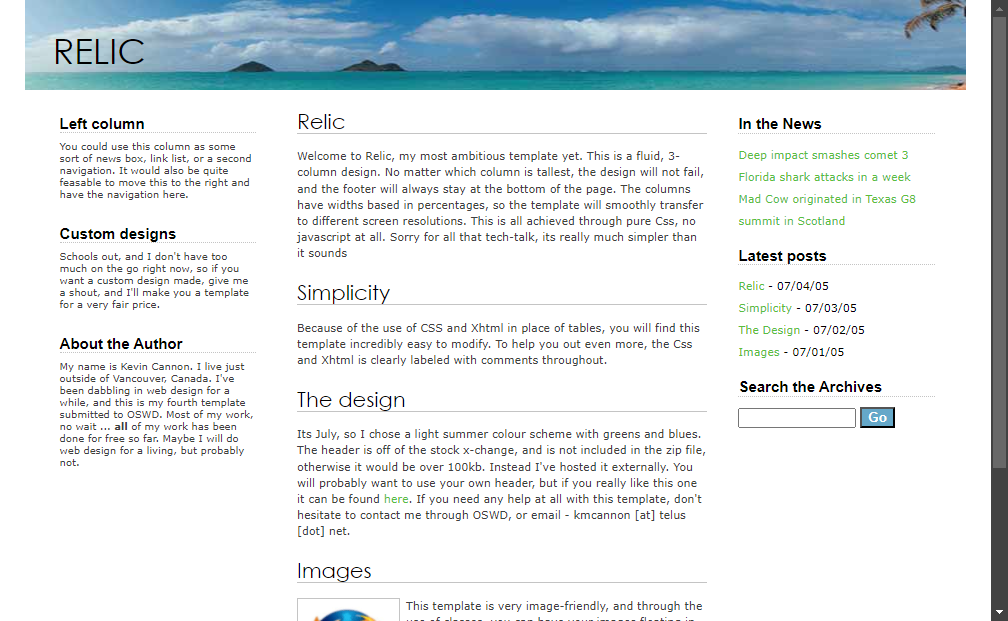Open 'The Design' post link in Latest posts

pyautogui.click(x=769, y=330)
